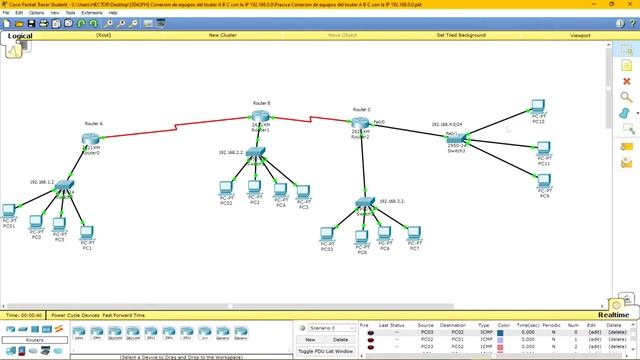This screenshot has height=360, width=640.
Task: Open the Scenario 0 dropdown
Action: (331, 328)
